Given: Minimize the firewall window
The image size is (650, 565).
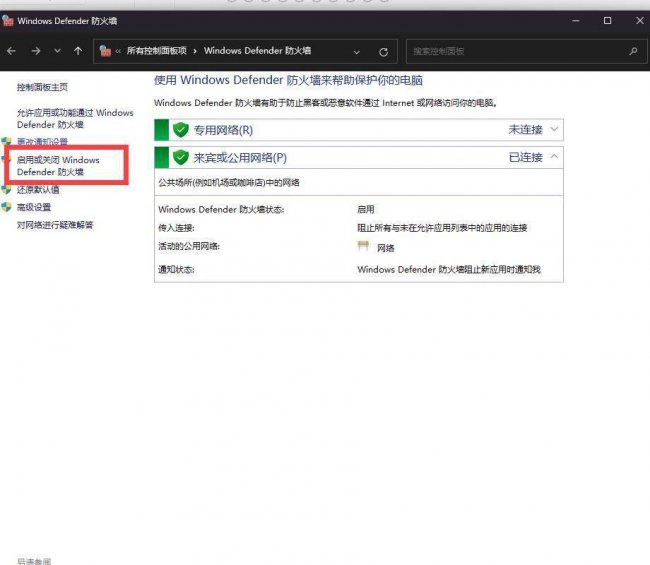Looking at the screenshot, I should coord(576,21).
